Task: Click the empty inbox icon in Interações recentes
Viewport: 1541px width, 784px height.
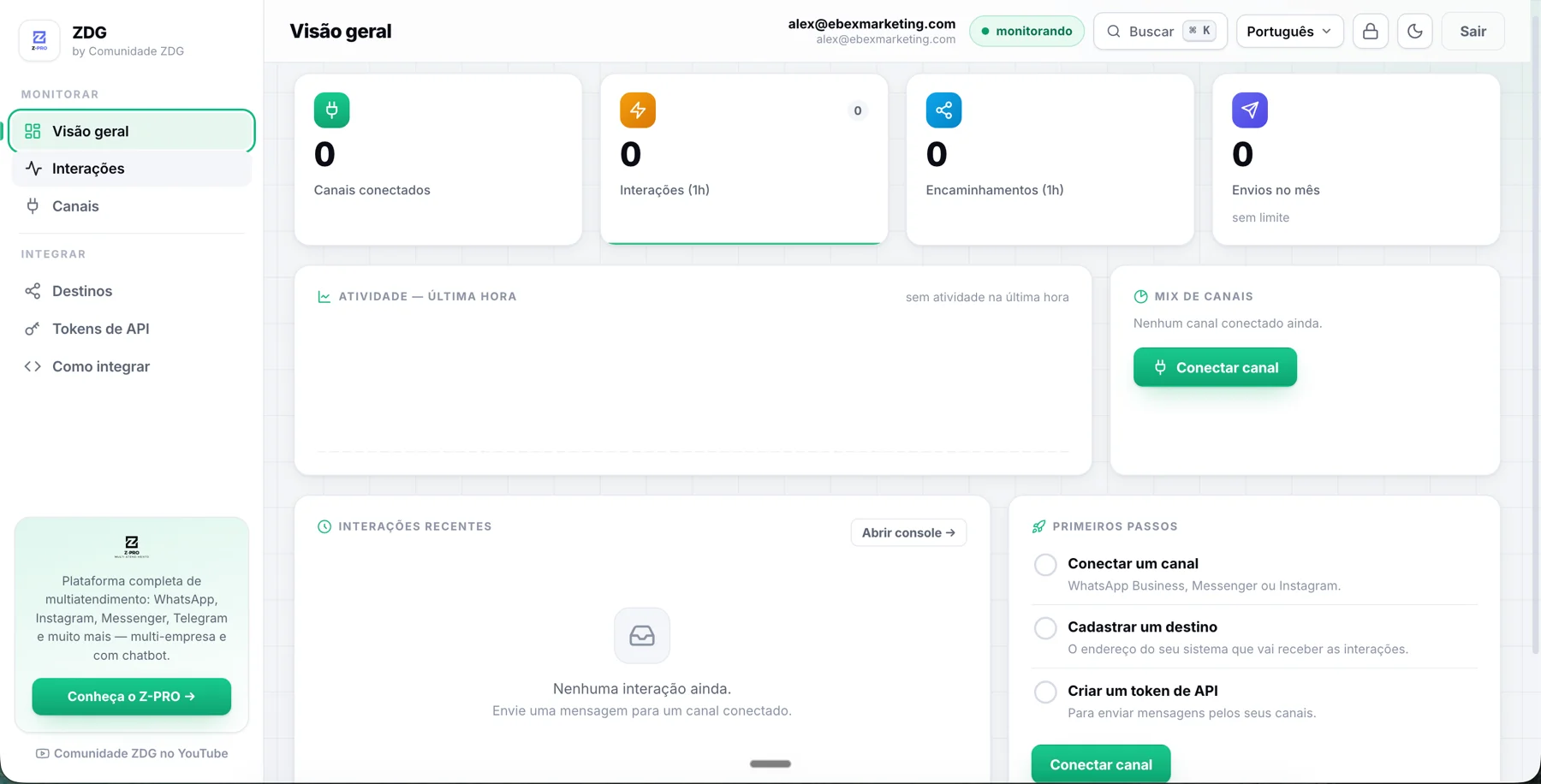Action: pos(642,636)
